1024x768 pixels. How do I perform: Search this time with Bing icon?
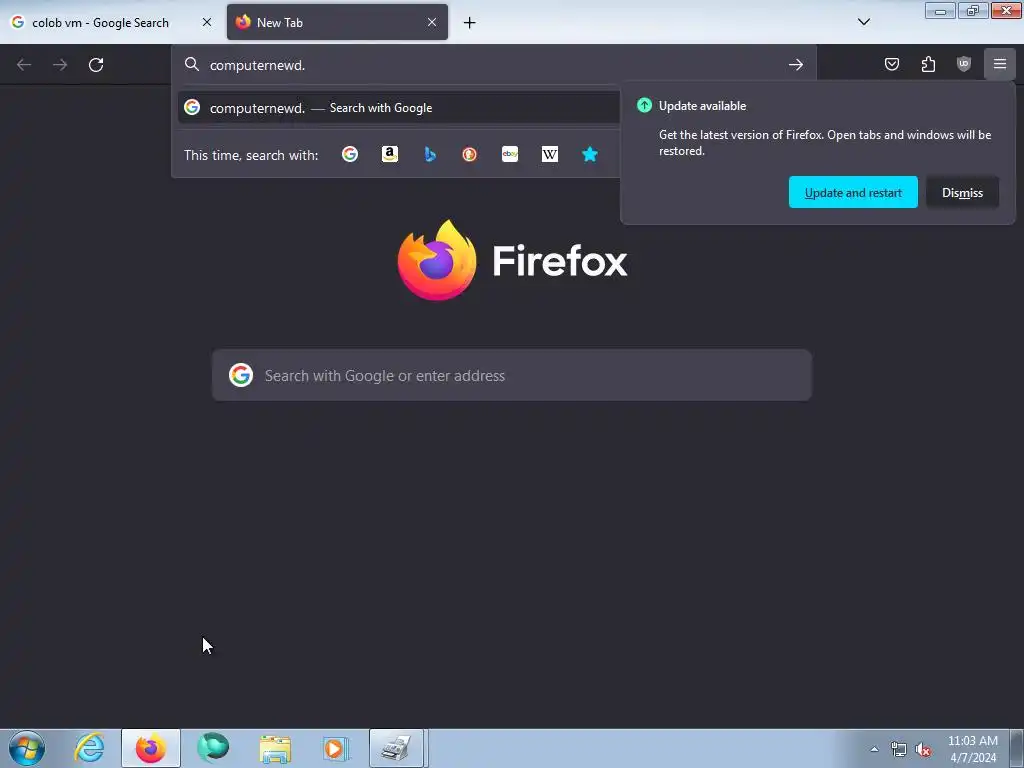click(430, 154)
